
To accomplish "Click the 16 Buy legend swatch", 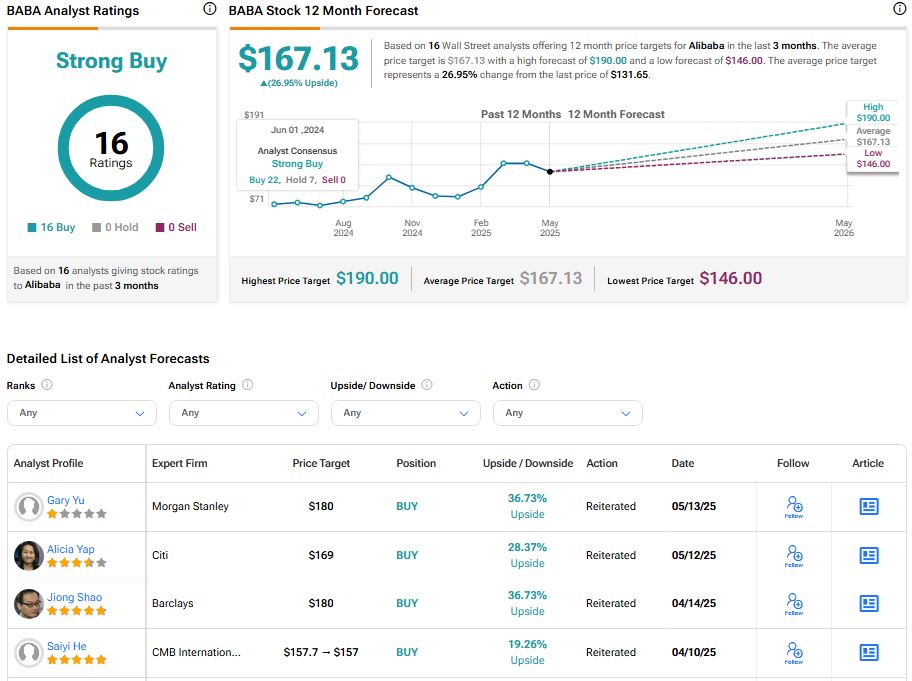I will coord(32,227).
